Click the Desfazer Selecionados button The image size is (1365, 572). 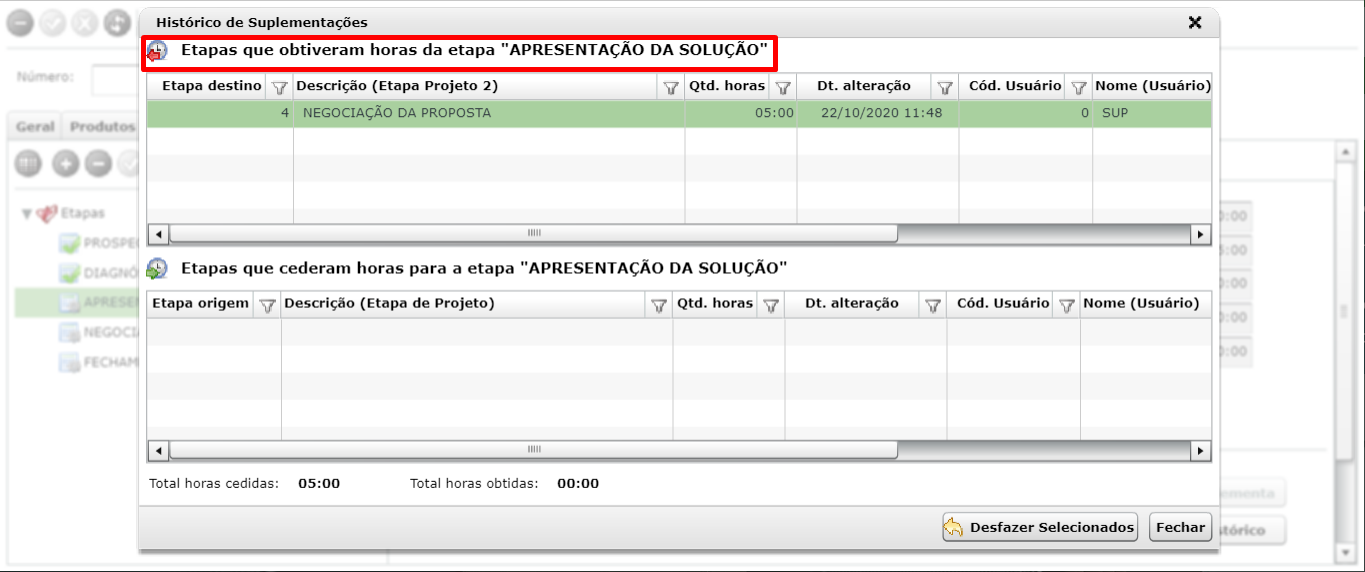[x=1040, y=527]
